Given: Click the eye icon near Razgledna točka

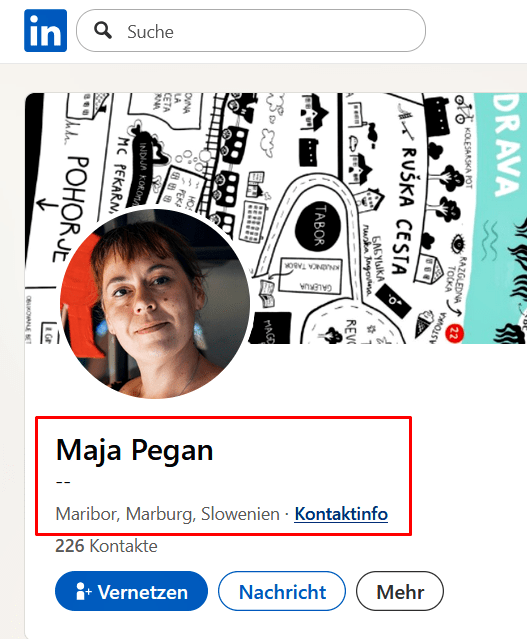Looking at the screenshot, I should (458, 244).
